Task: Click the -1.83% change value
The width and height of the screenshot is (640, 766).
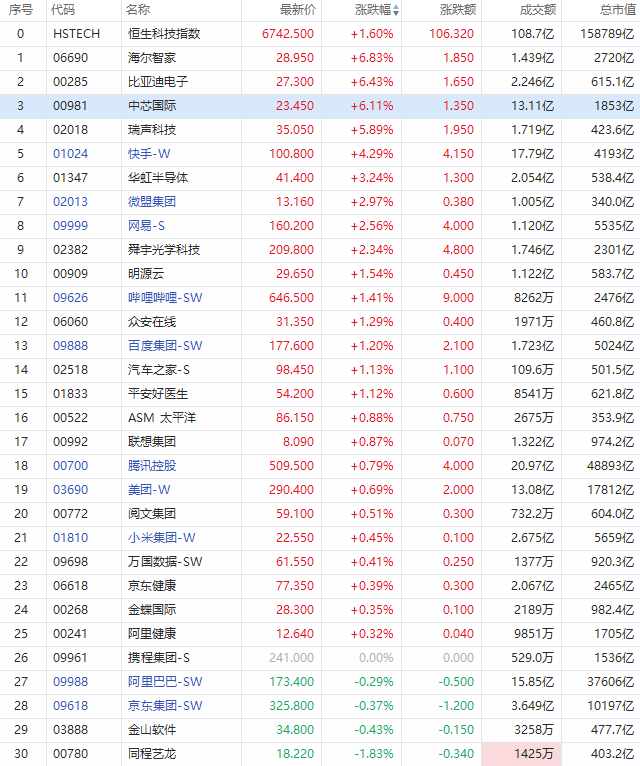Action: [x=374, y=753]
